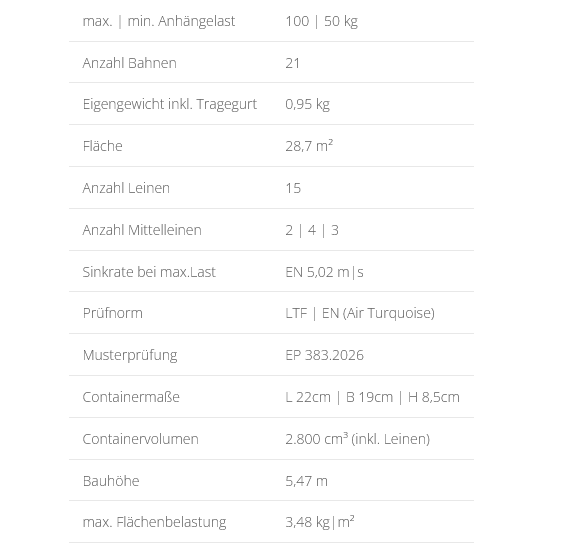Select the '0,95 kg' weight value
Image resolution: width=587 pixels, height=543 pixels.
click(307, 104)
